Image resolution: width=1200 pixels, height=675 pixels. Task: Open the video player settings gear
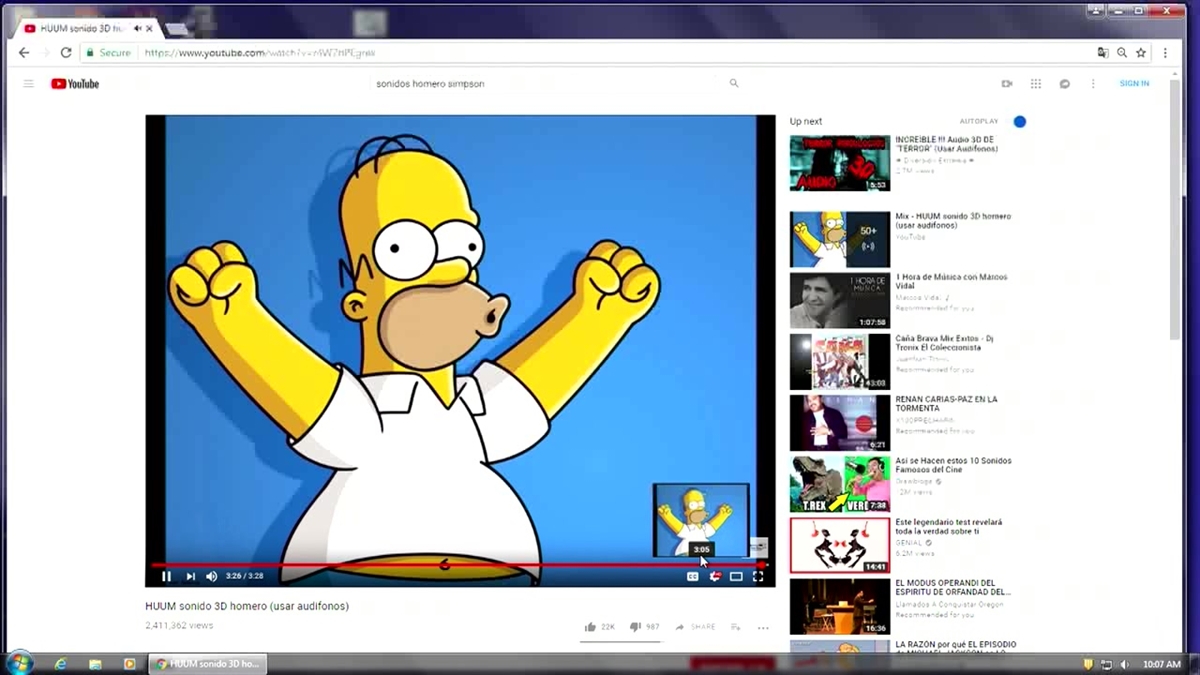pyautogui.click(x=715, y=576)
